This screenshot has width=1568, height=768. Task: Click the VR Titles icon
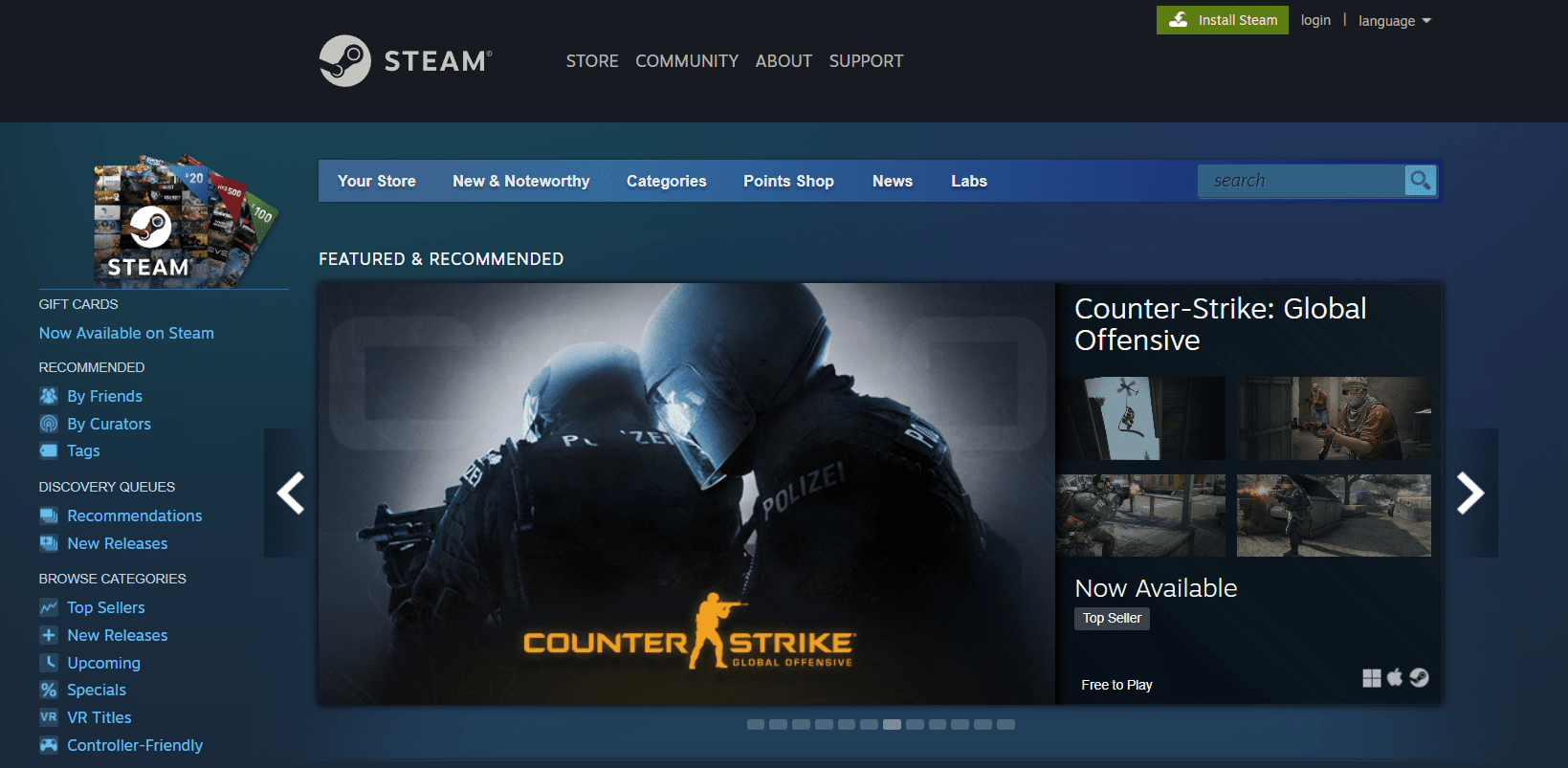49,717
